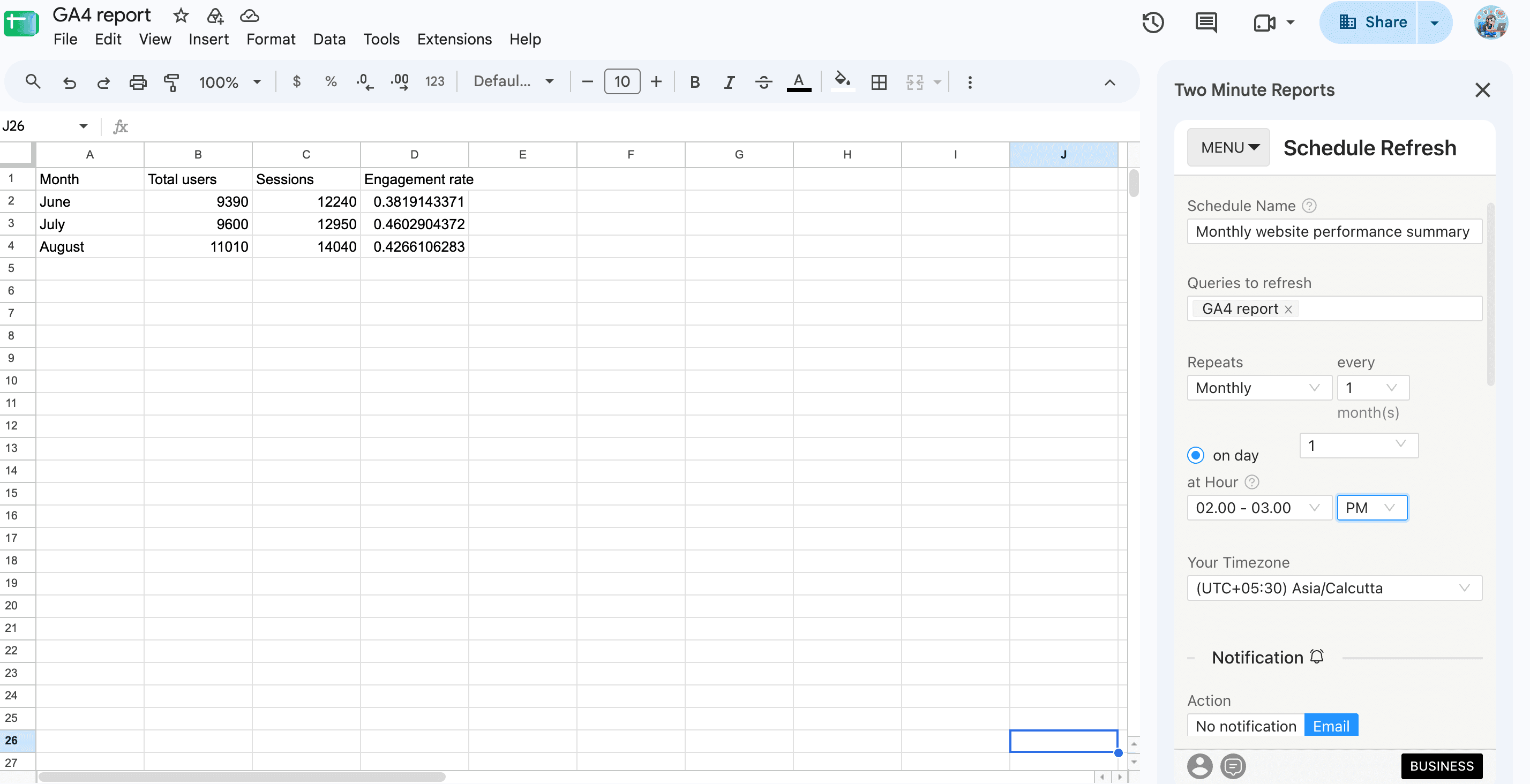This screenshot has width=1530, height=784.
Task: Click the font size box
Action: tap(622, 81)
